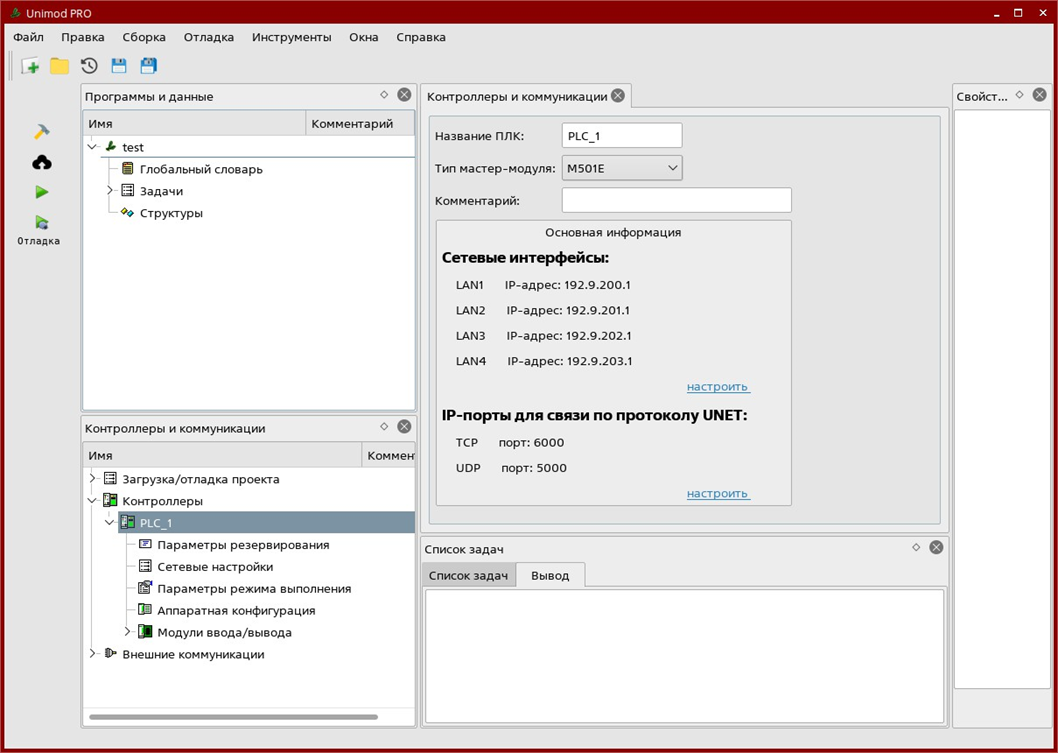Click the Название ПЛК input field
The height and width of the screenshot is (753, 1058).
click(x=621, y=135)
